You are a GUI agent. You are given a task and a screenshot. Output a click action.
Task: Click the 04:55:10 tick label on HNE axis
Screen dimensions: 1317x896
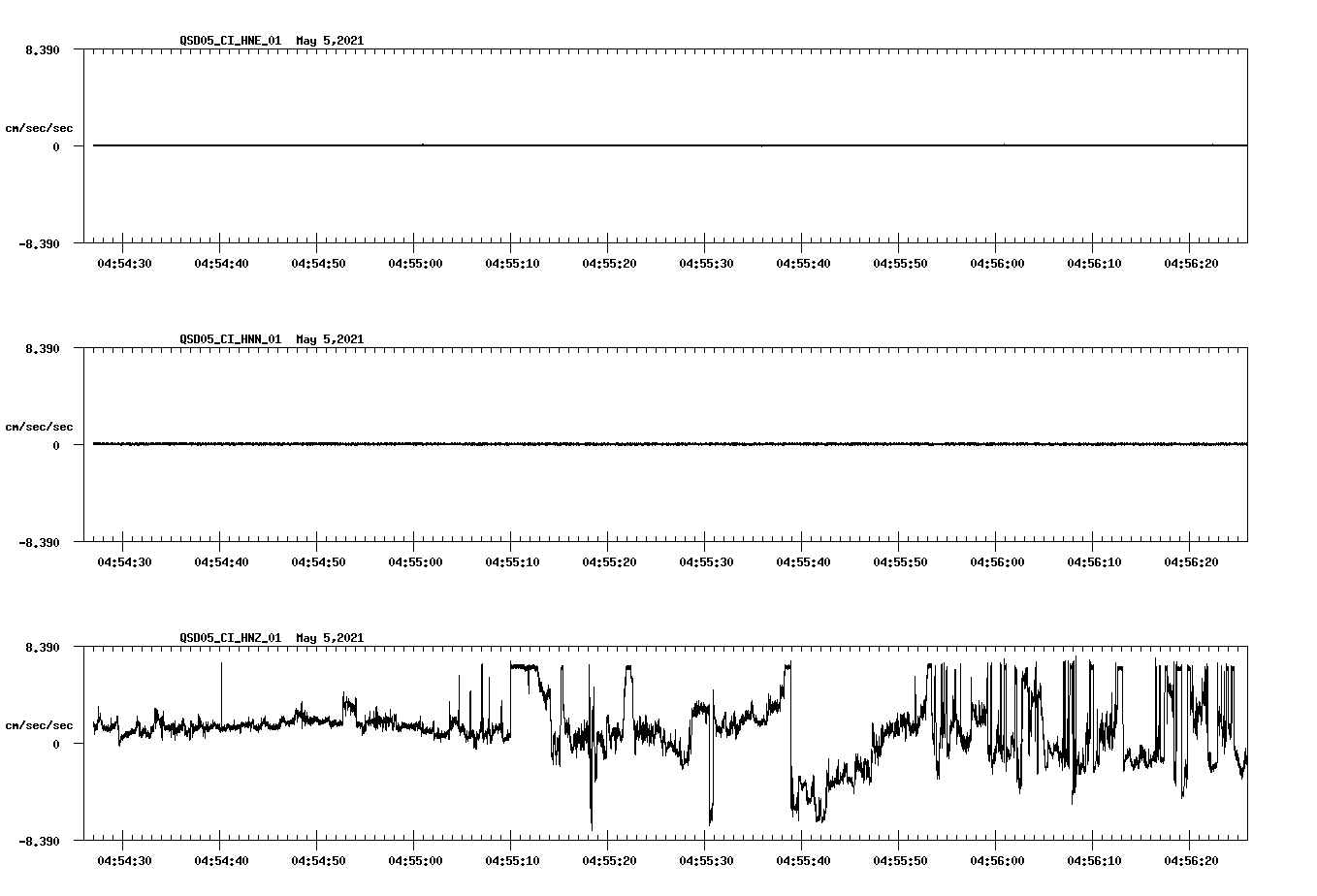point(511,262)
